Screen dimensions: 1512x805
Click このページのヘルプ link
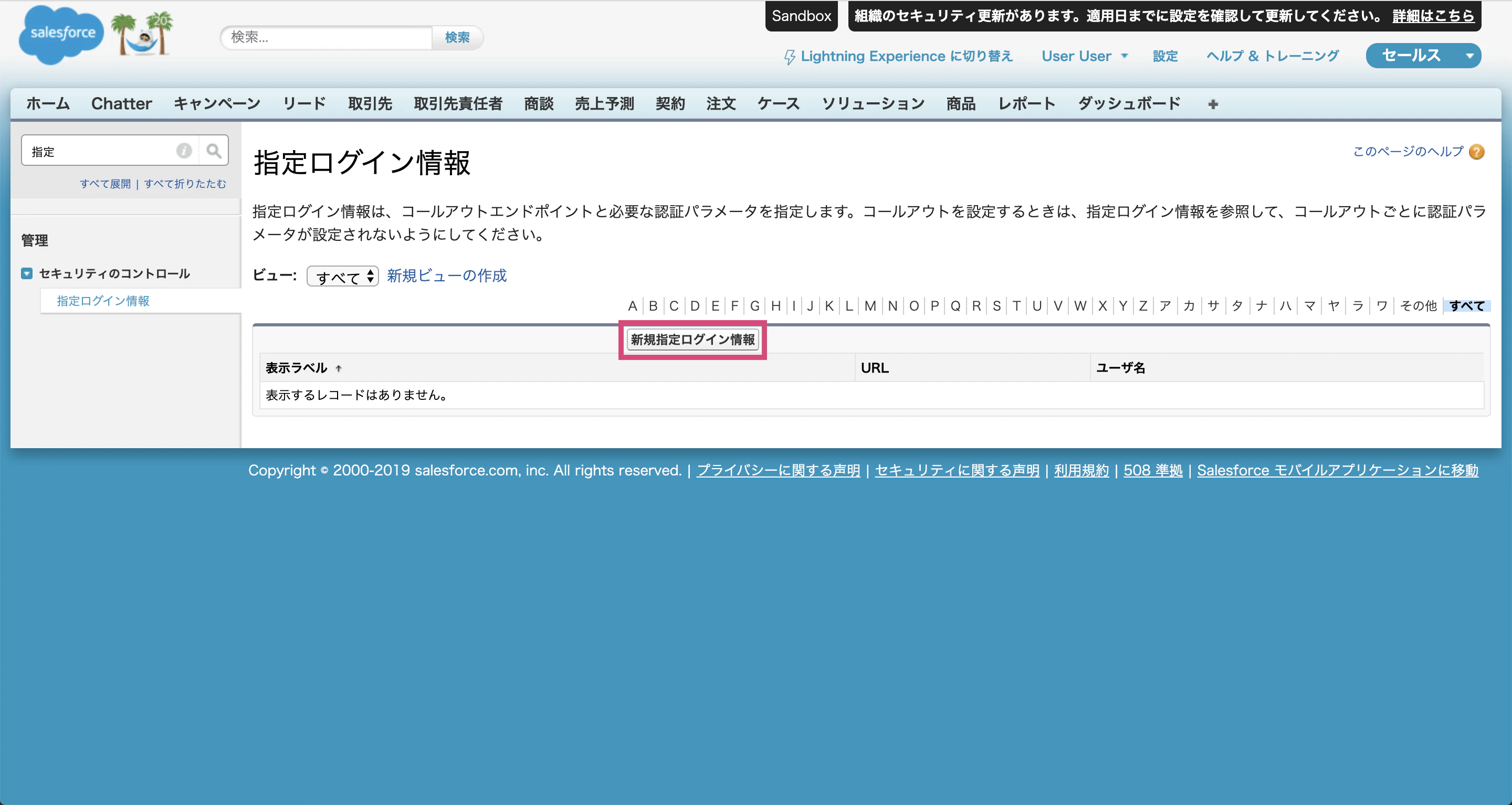tap(1408, 151)
